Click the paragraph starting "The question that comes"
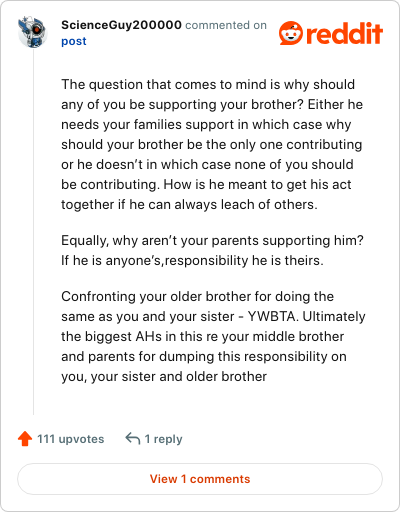 tap(212, 144)
